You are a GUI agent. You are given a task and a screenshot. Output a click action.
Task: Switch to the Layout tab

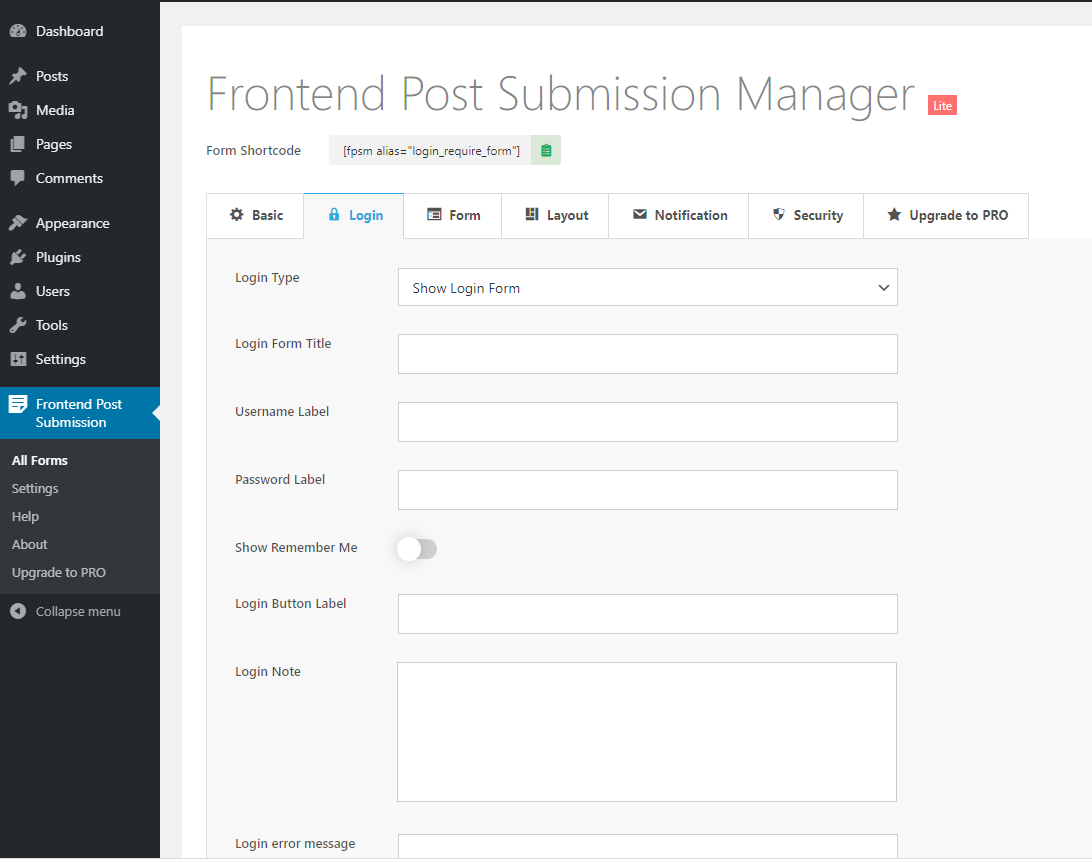tap(555, 216)
